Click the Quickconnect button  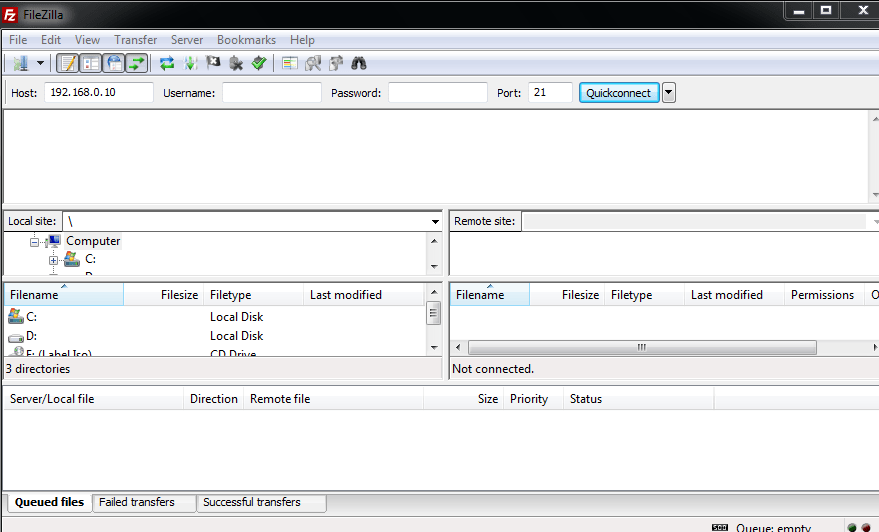619,92
